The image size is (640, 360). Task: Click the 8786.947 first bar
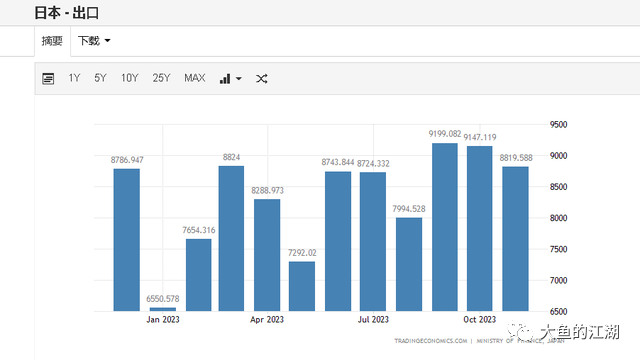127,240
